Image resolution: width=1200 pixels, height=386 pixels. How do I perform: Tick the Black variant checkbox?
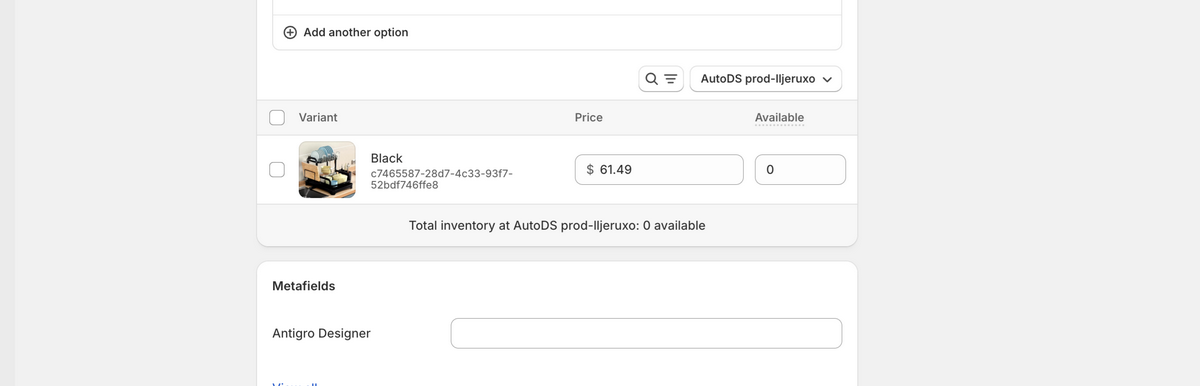278,169
